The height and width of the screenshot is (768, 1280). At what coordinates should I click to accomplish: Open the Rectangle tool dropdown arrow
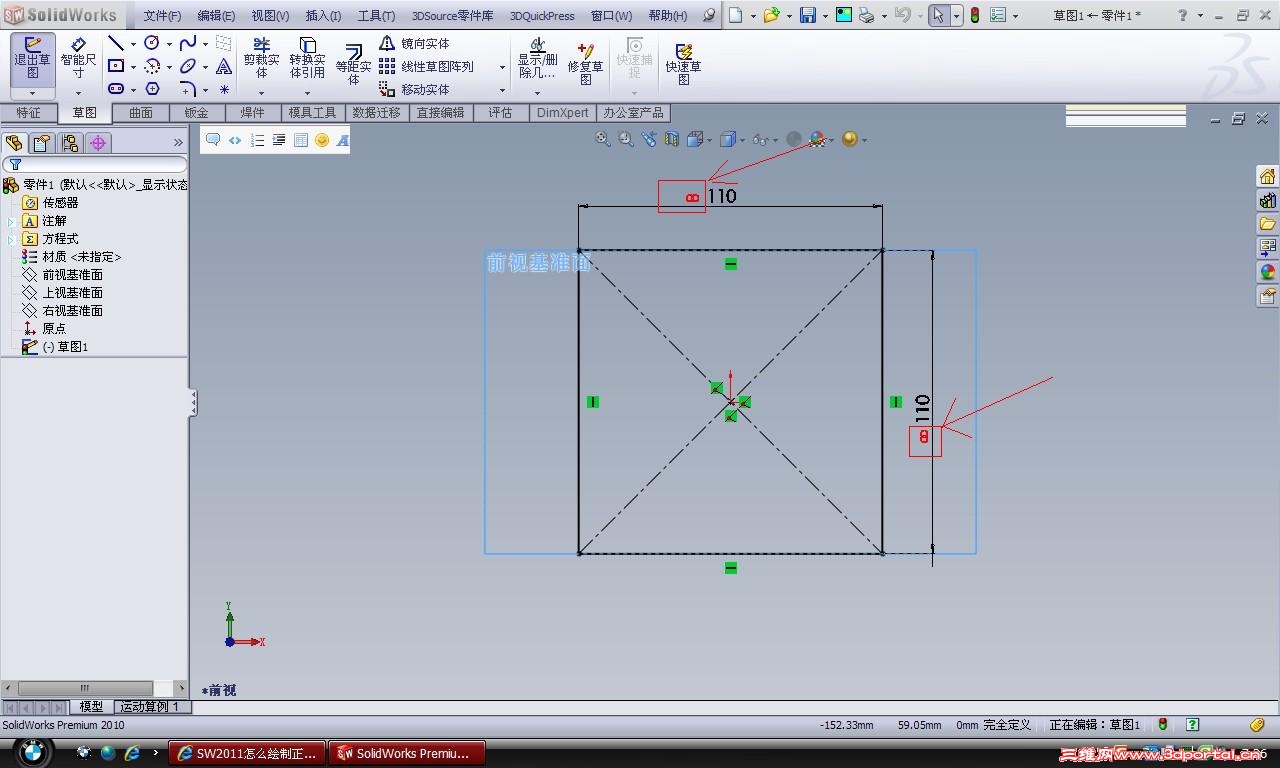(133, 67)
